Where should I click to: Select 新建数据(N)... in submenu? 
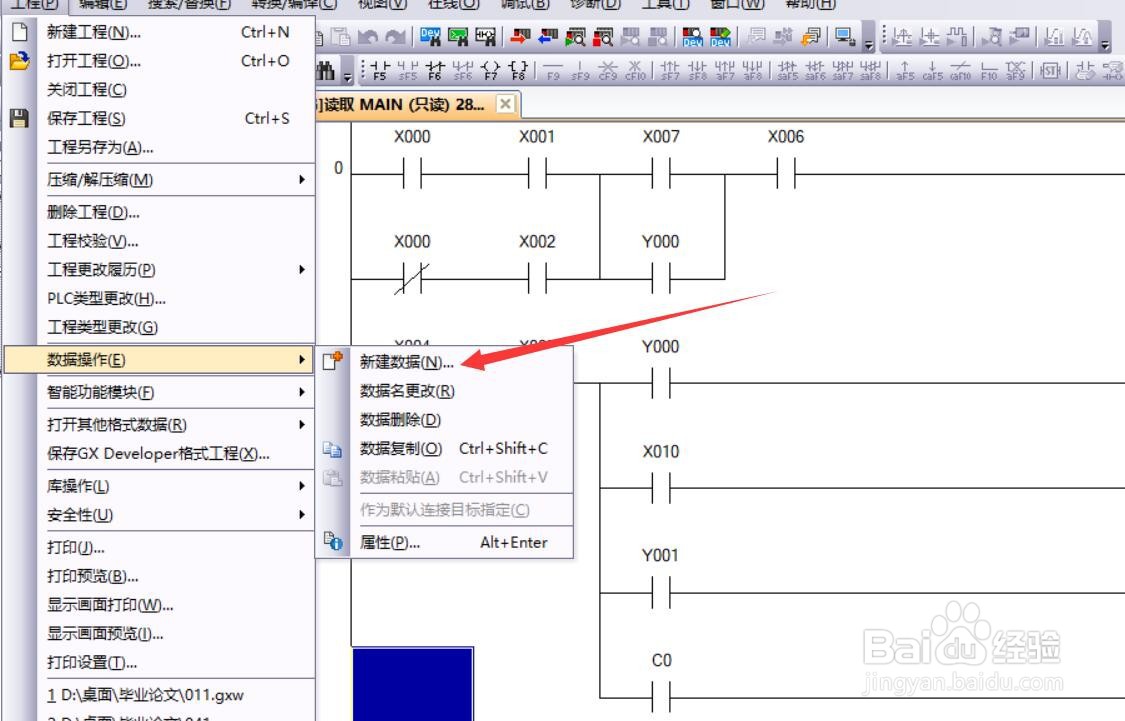pos(445,362)
